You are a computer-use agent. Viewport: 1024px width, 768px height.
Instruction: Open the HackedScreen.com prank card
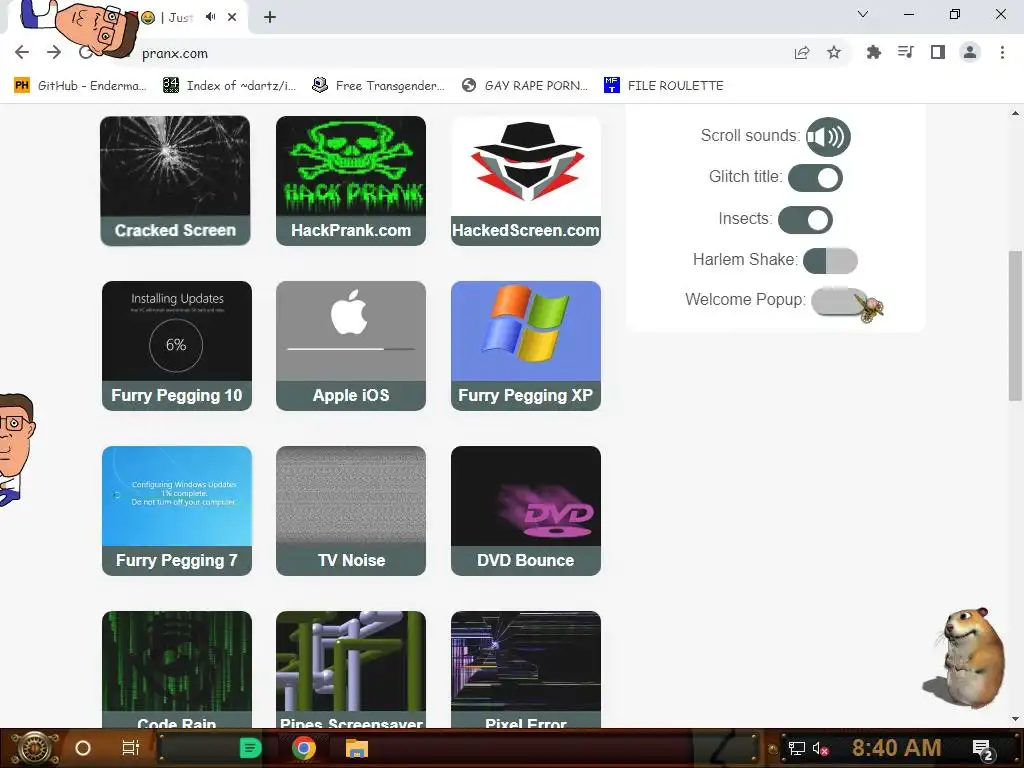[x=526, y=181]
